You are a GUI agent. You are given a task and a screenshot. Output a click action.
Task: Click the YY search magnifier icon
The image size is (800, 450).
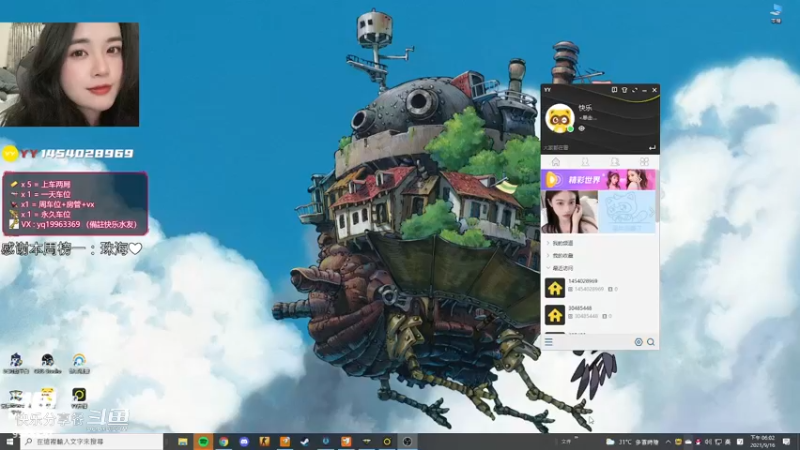point(651,342)
